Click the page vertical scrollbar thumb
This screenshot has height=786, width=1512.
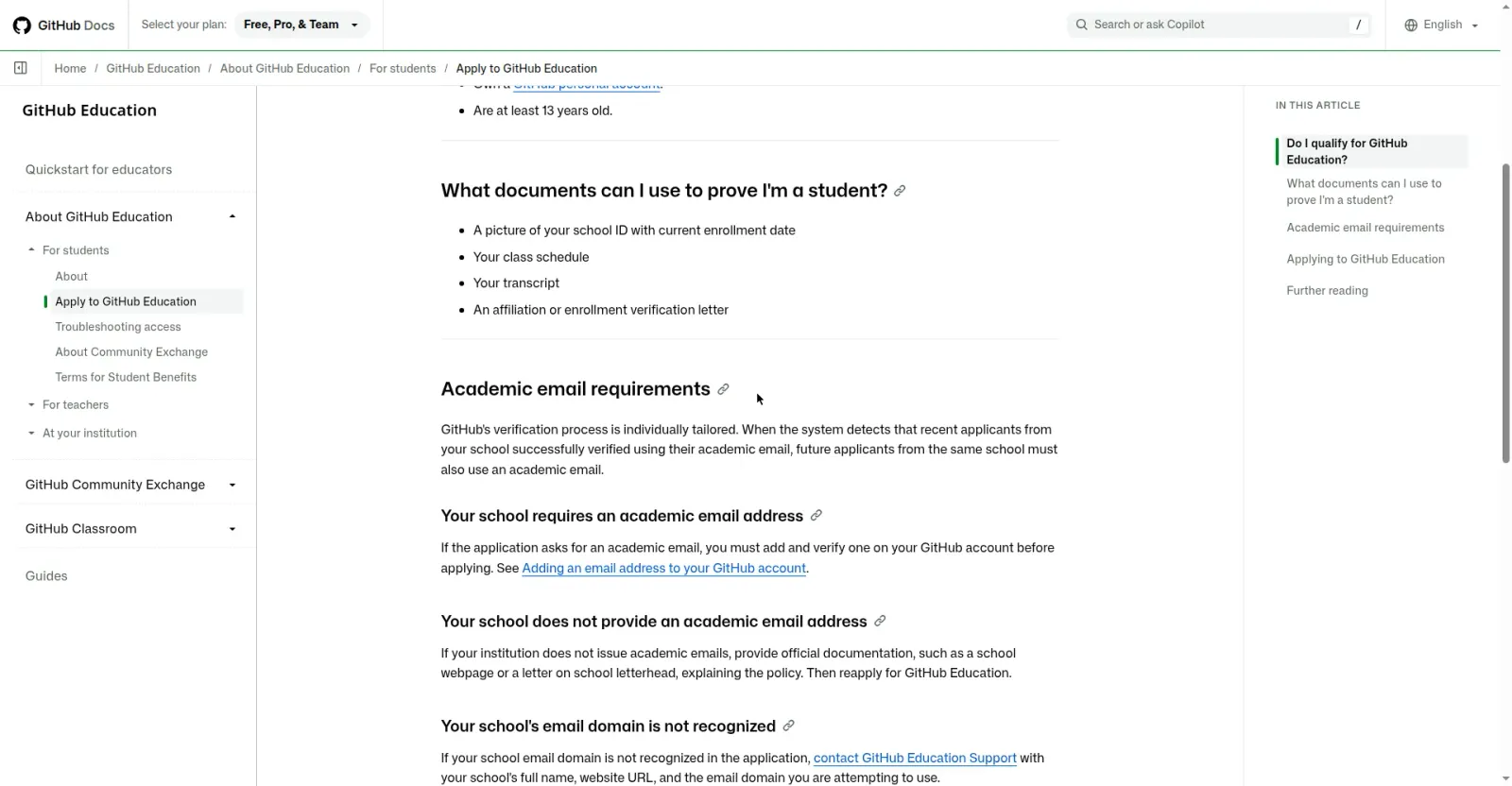1506,313
